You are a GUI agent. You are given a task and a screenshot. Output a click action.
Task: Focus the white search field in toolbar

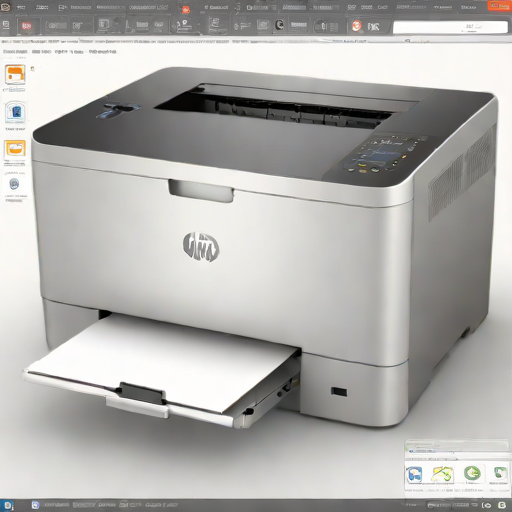click(x=450, y=27)
